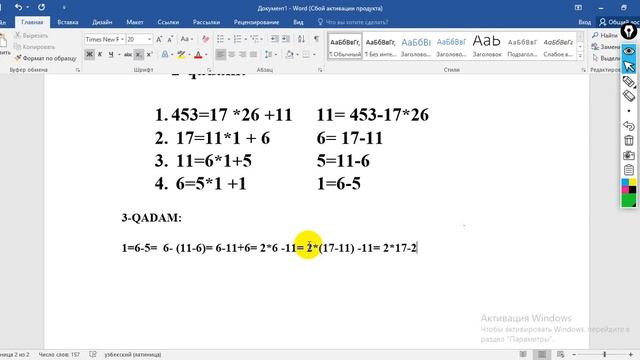
Task: Toggle Underline (Ч) formatting
Action: click(111, 54)
